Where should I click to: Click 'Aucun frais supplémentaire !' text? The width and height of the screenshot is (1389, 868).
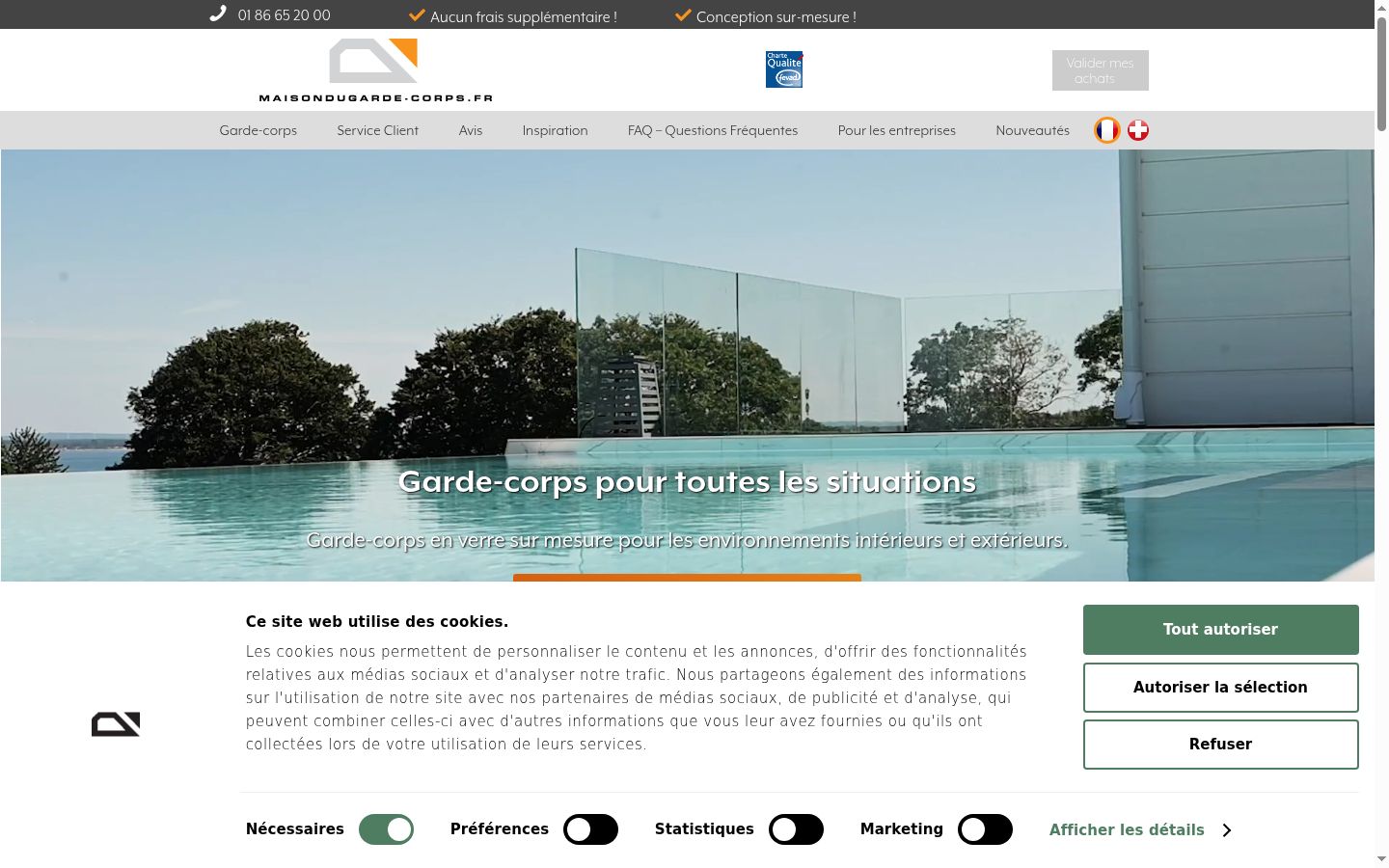[524, 16]
